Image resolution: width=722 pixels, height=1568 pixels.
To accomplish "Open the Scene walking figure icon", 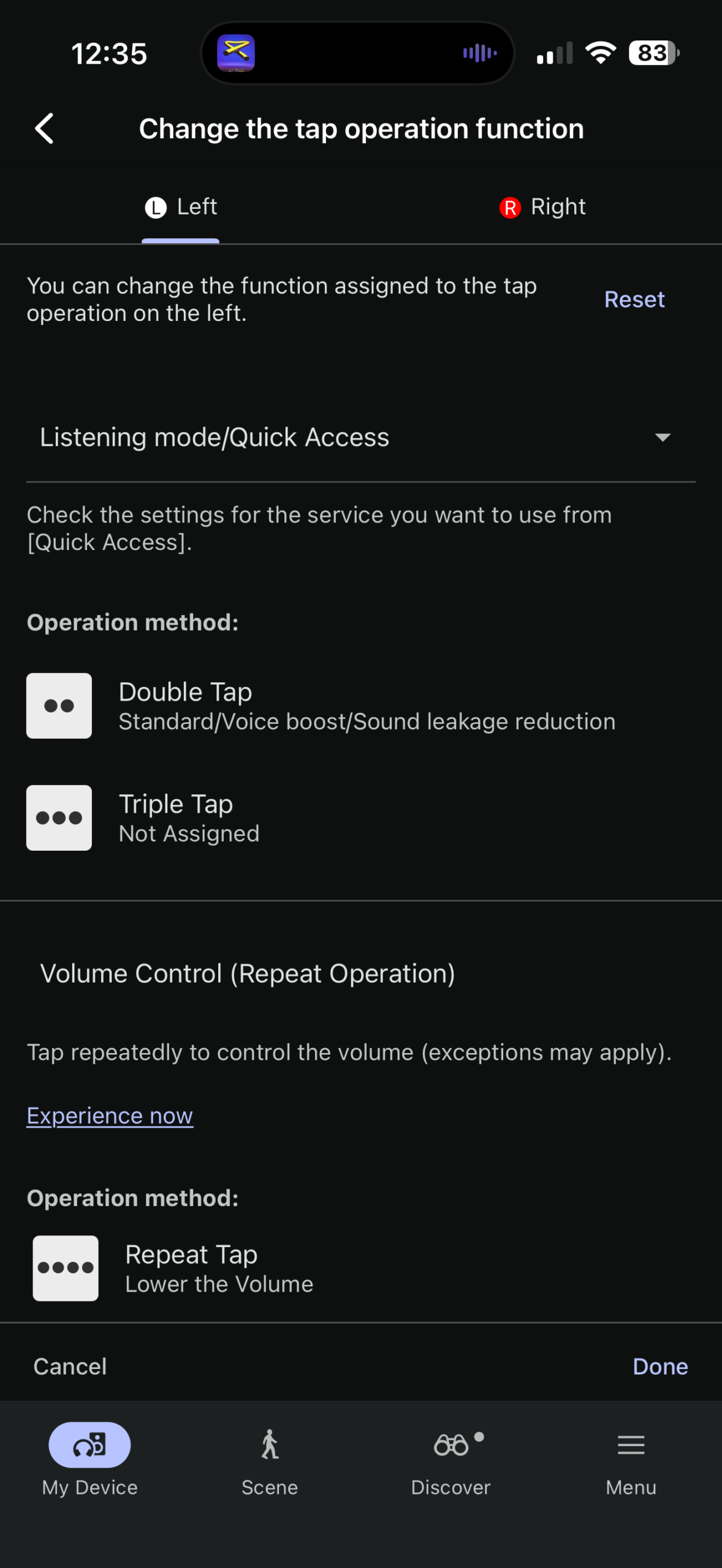I will pos(270,1444).
